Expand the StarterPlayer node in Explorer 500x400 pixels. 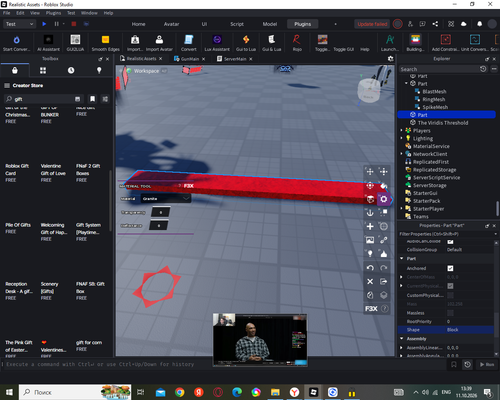(x=401, y=209)
